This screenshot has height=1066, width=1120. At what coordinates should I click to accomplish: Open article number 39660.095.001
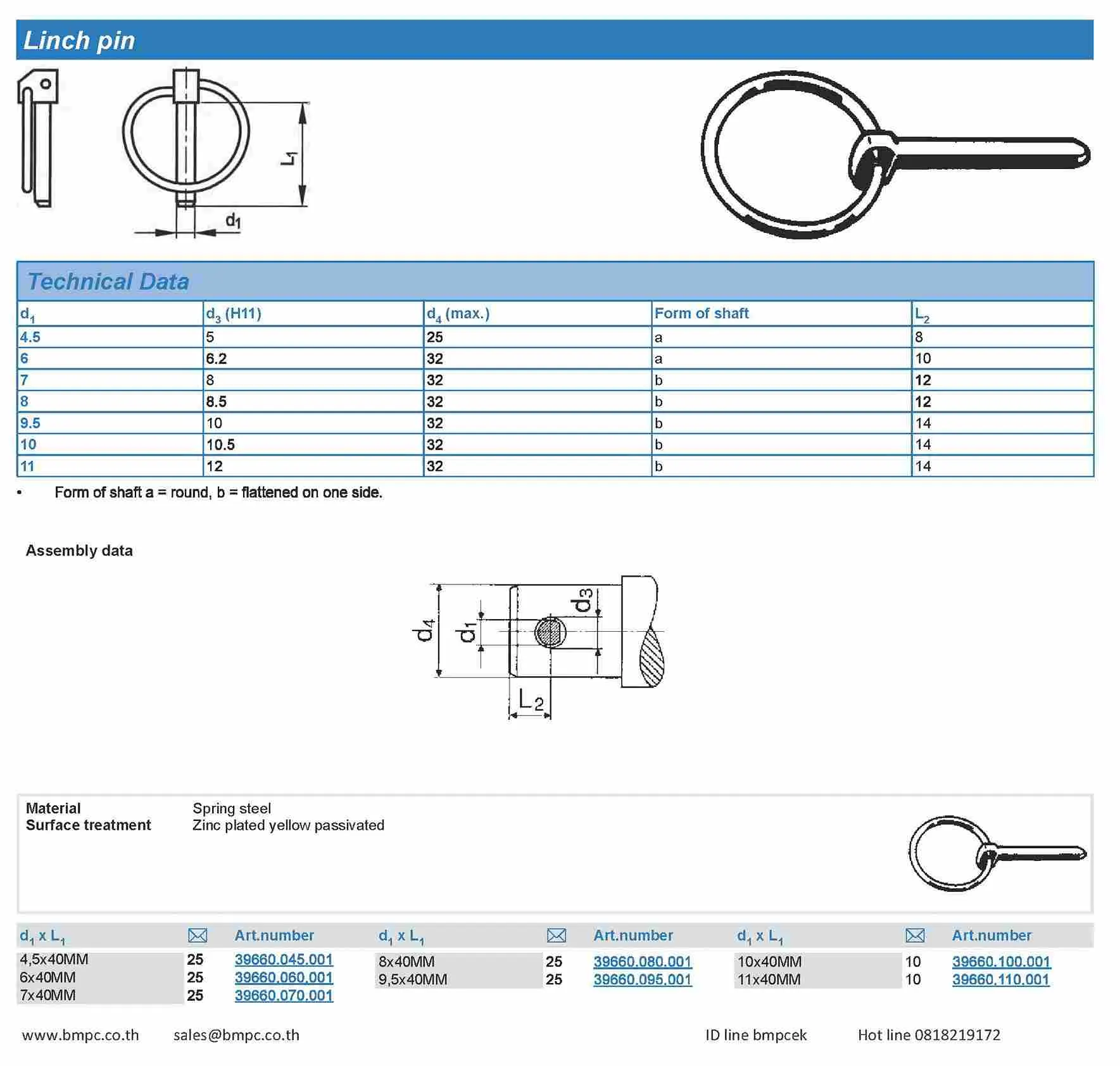(643, 979)
